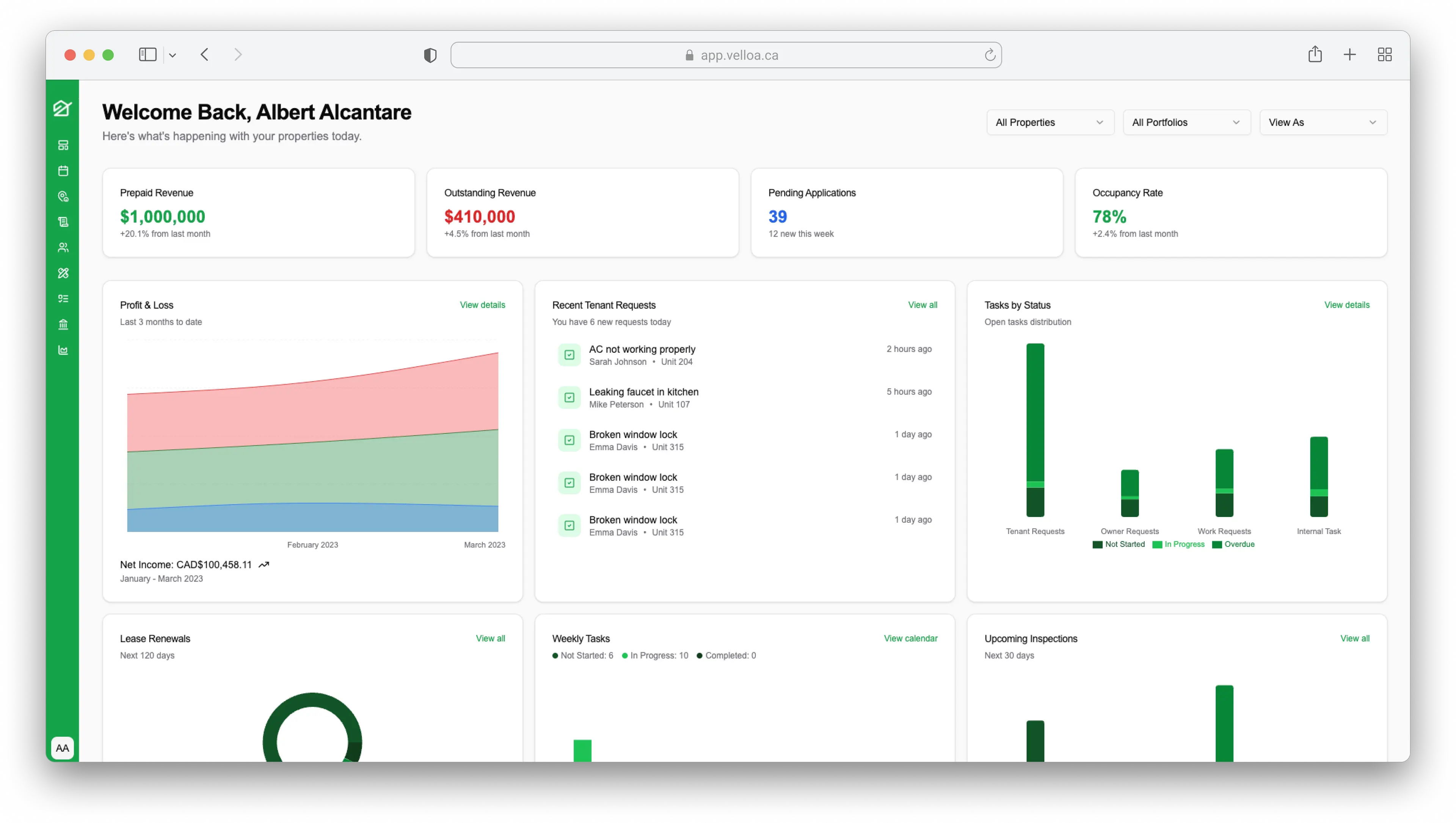Open the tasks checklist icon in sidebar
This screenshot has height=823, width=1456.
[63, 298]
